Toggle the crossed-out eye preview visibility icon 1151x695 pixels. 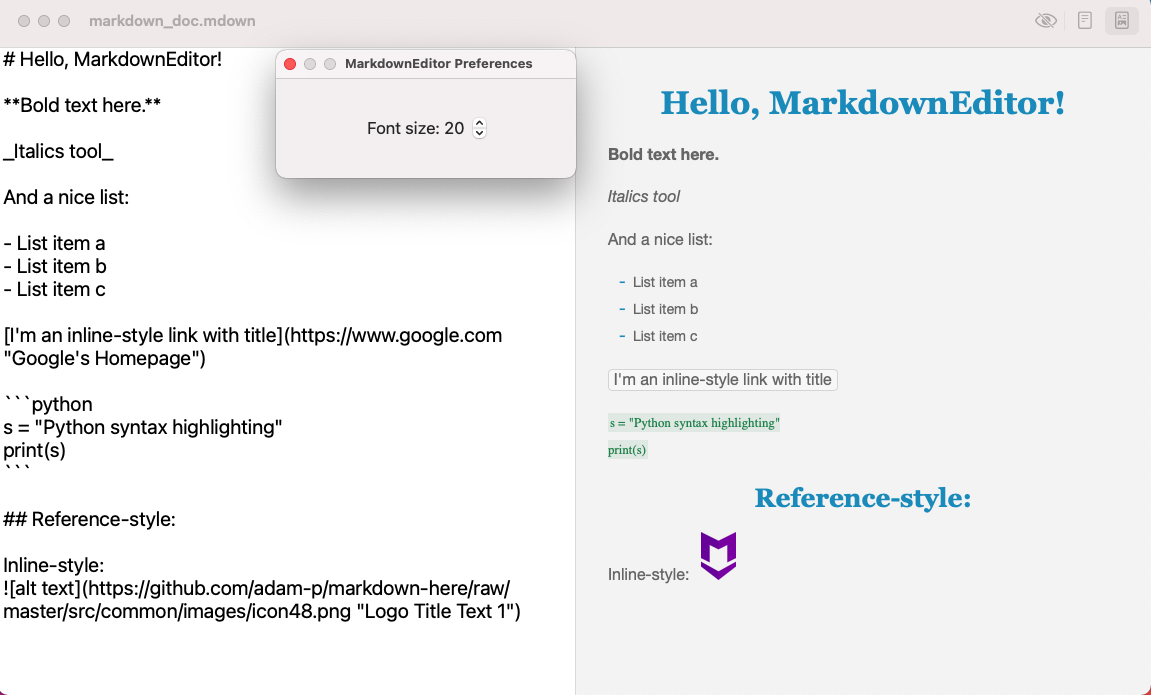click(x=1045, y=21)
